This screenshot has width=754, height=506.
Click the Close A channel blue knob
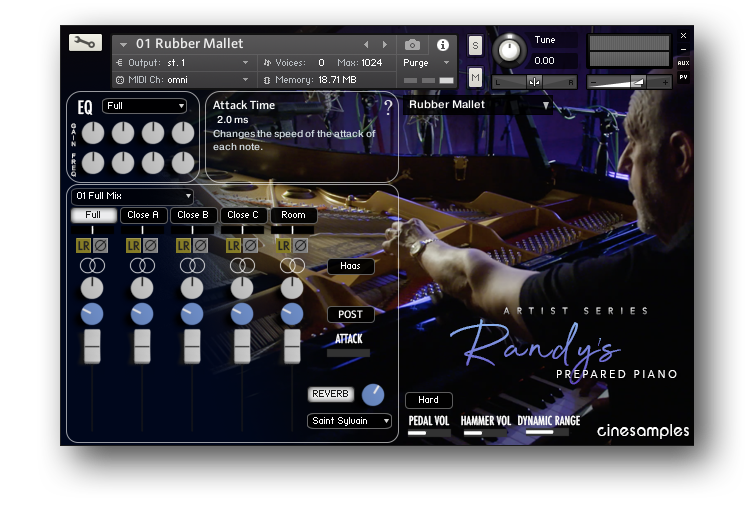142,314
